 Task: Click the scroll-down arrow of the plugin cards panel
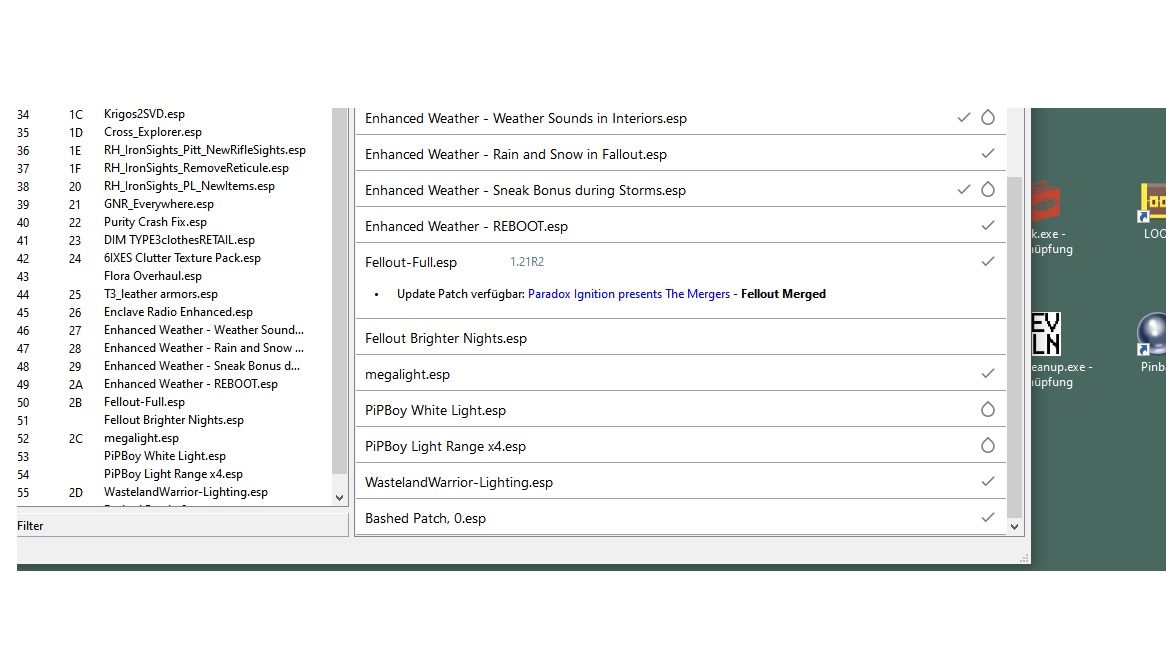[x=1015, y=526]
